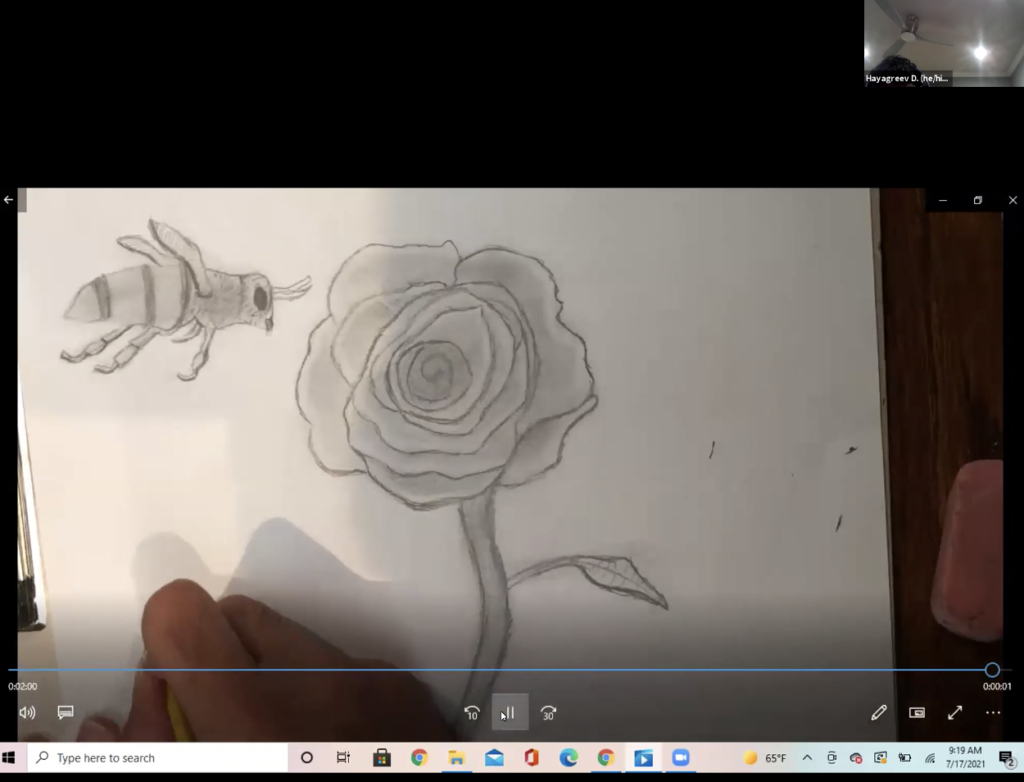Open the pencil edit options
The image size is (1024, 782).
pos(879,713)
